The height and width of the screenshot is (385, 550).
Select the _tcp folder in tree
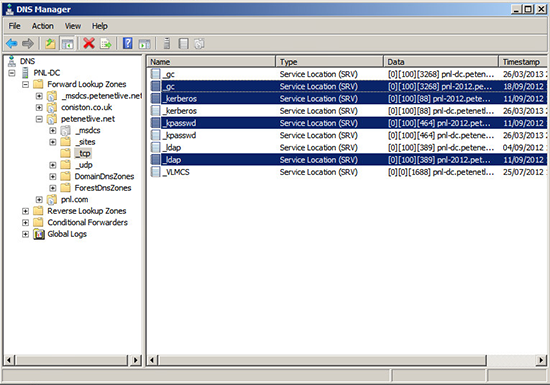[82, 153]
